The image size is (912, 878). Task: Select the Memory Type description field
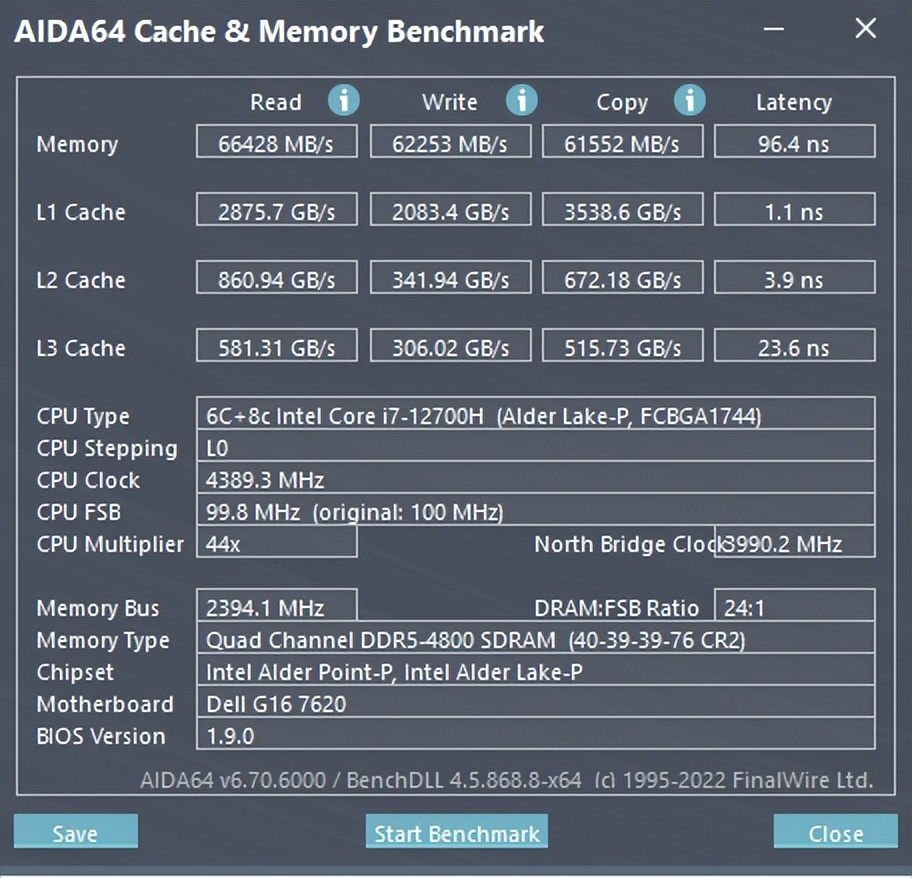pos(535,639)
